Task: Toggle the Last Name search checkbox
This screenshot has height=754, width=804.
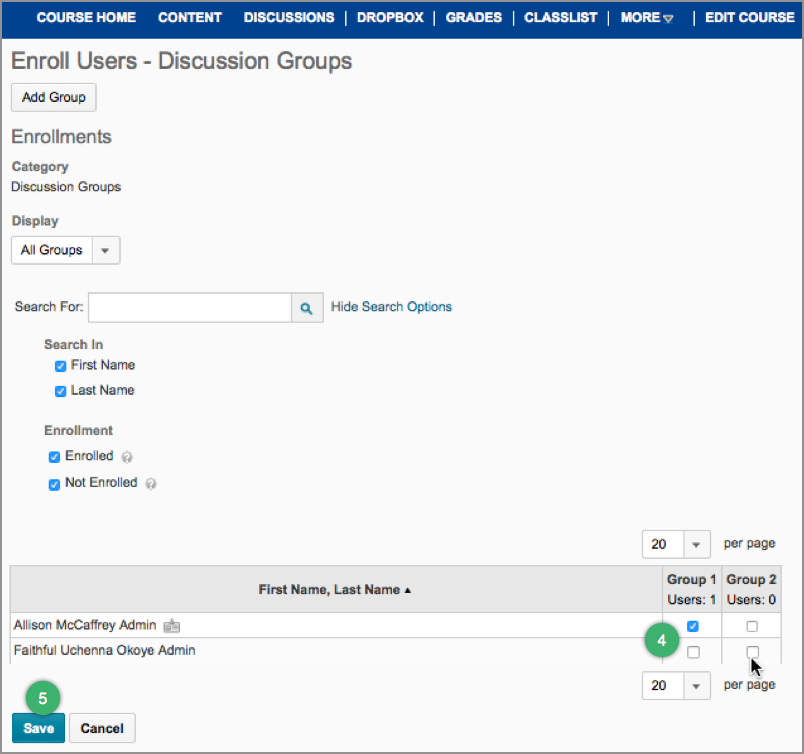Action: [61, 391]
